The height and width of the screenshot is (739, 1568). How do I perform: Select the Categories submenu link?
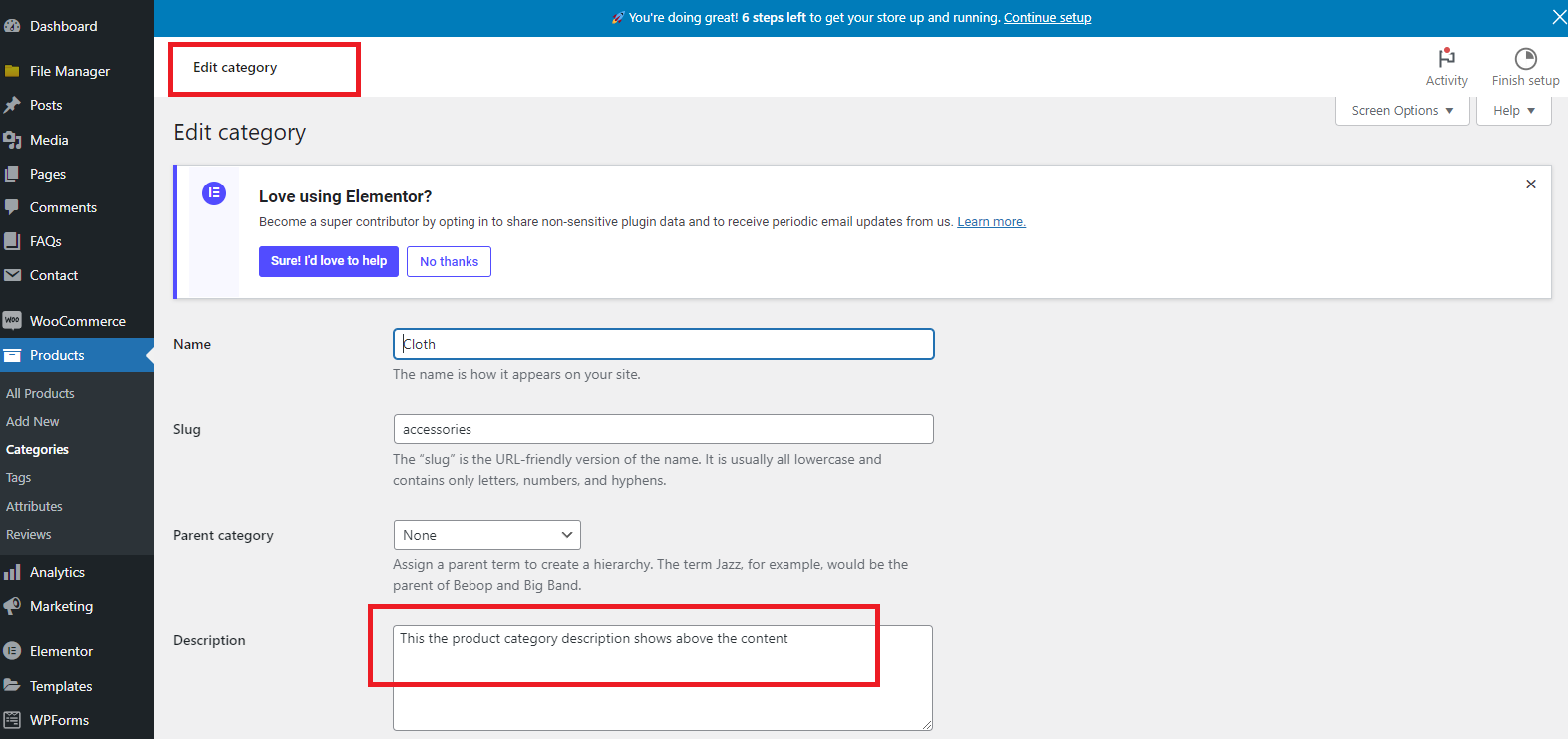pyautogui.click(x=37, y=449)
